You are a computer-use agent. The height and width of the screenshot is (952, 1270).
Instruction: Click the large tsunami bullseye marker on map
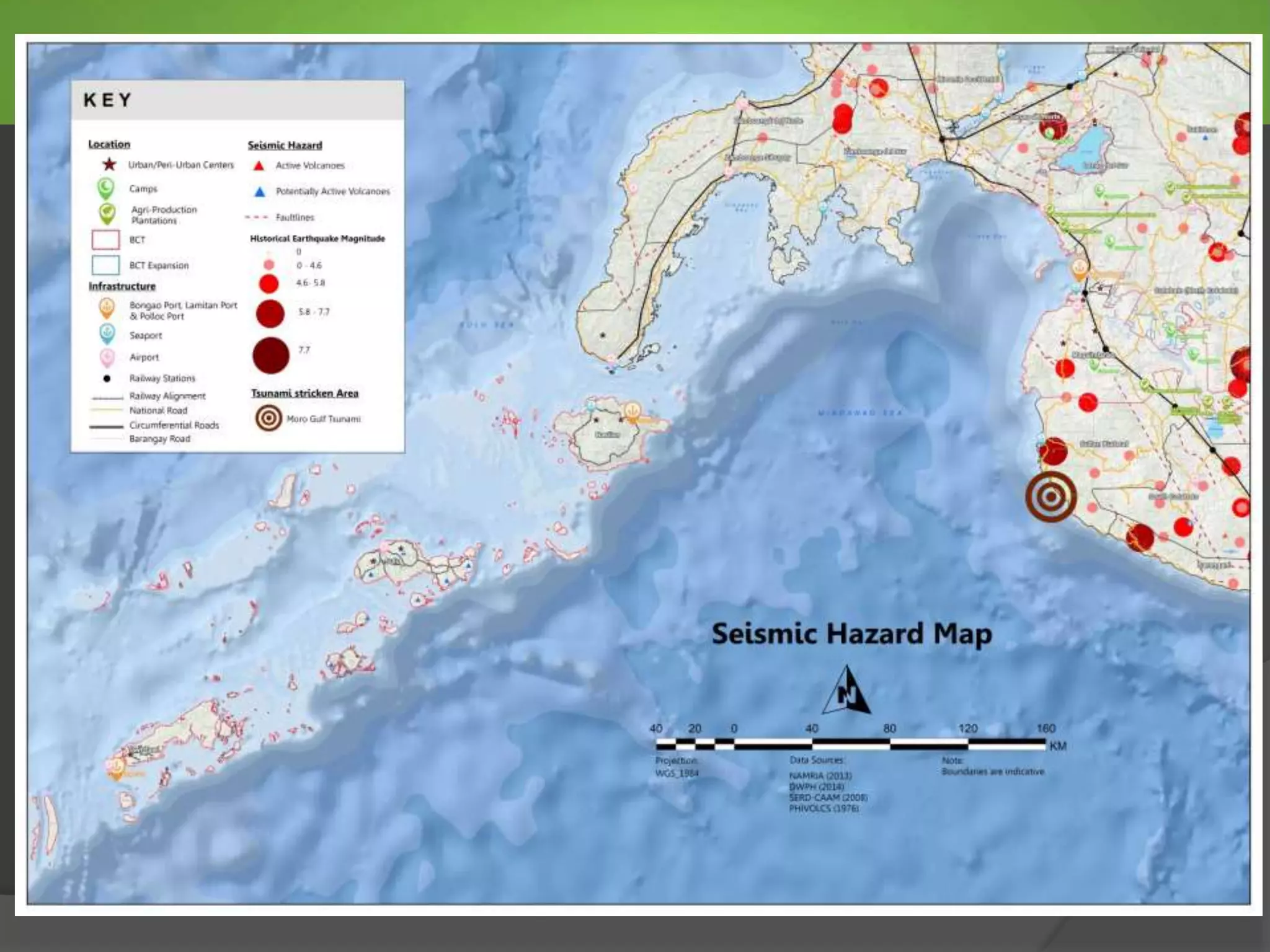coord(1050,496)
